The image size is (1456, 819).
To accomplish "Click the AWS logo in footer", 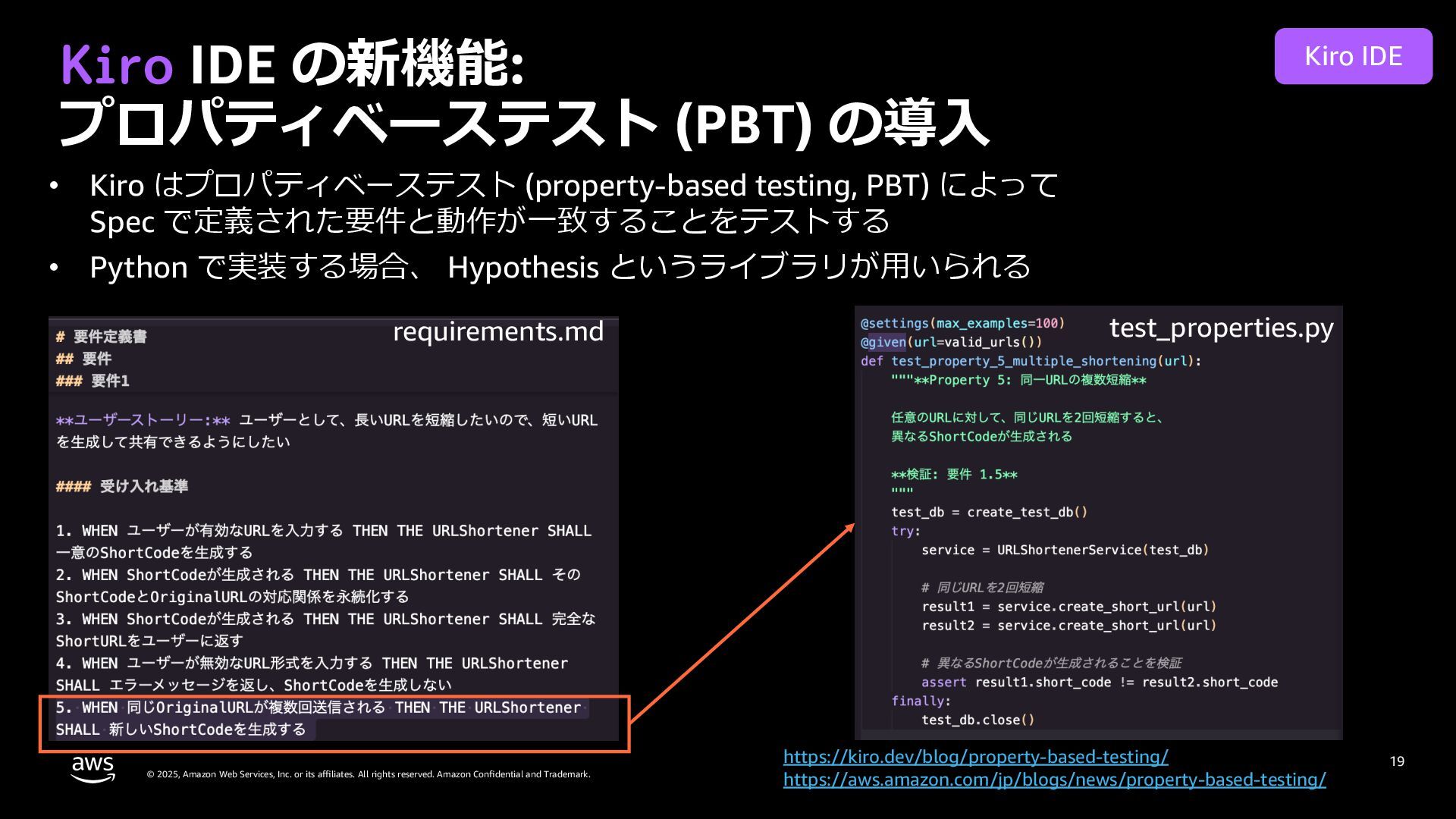I will click(x=93, y=767).
